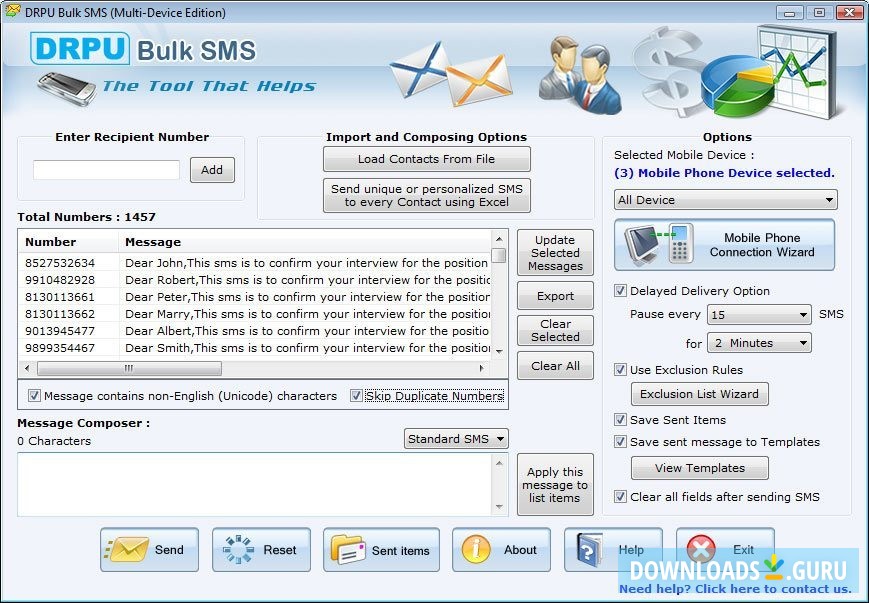Open the 2 Minutes duration dropdown
The height and width of the screenshot is (603, 869).
point(759,343)
